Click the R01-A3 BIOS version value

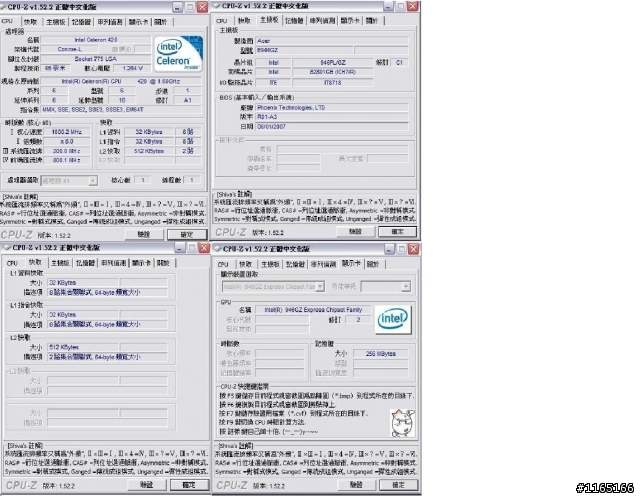click(x=332, y=117)
